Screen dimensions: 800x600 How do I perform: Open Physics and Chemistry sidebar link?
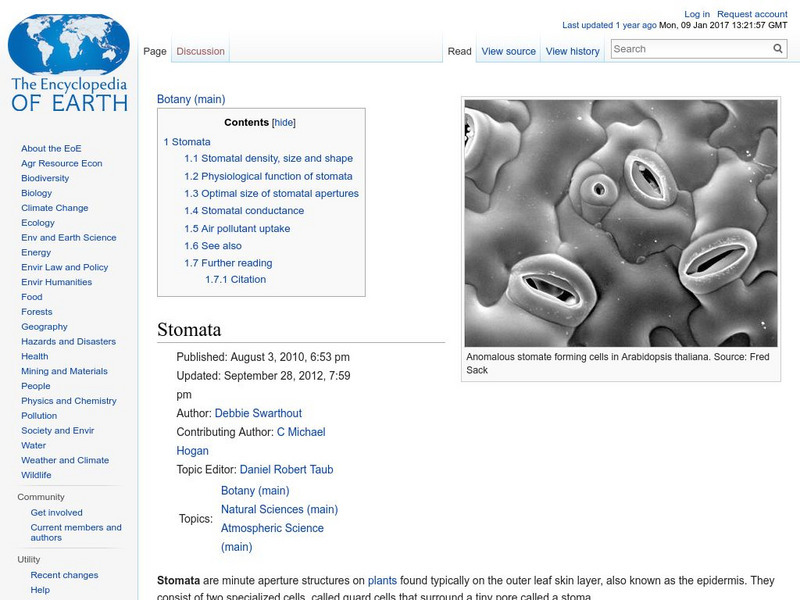68,401
